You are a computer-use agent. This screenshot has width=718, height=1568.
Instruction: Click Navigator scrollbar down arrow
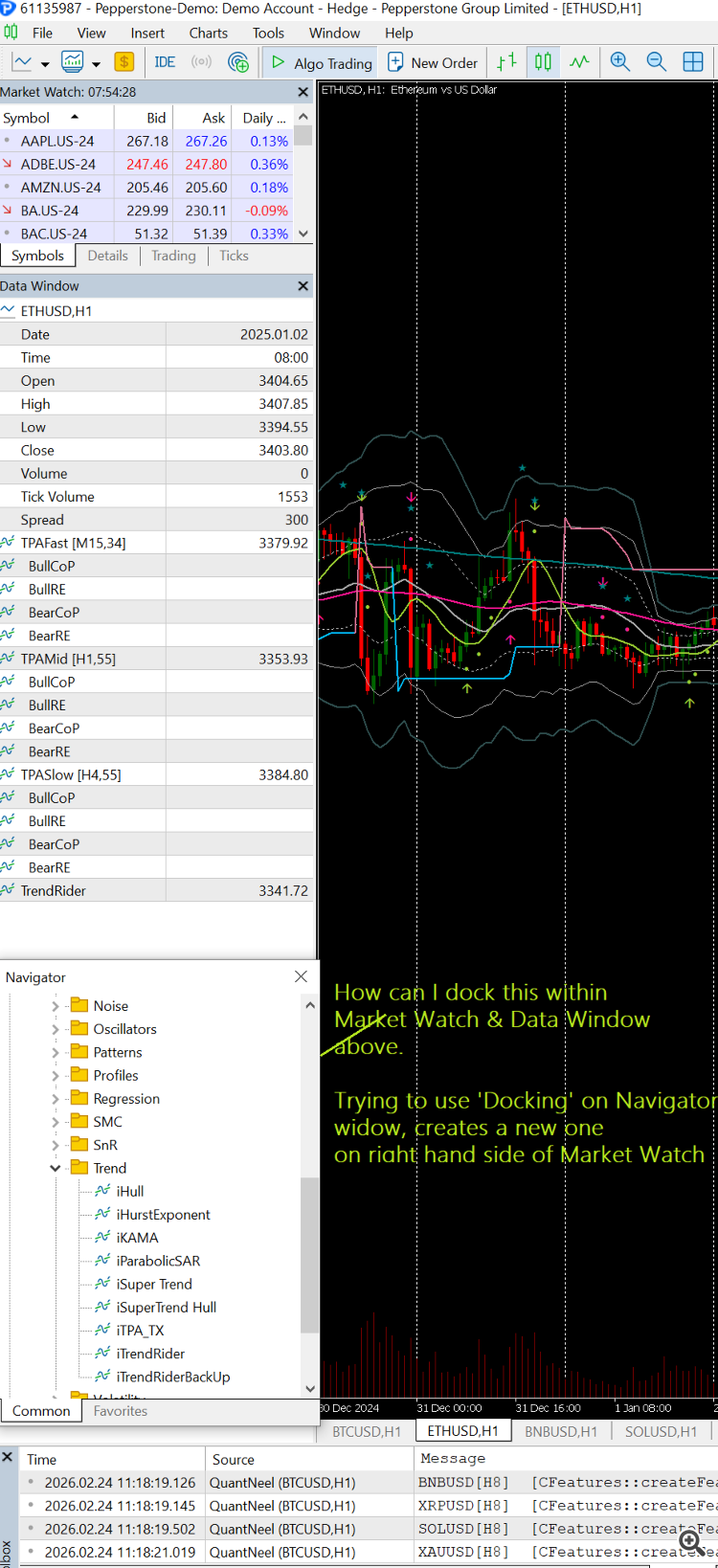pos(309,1388)
